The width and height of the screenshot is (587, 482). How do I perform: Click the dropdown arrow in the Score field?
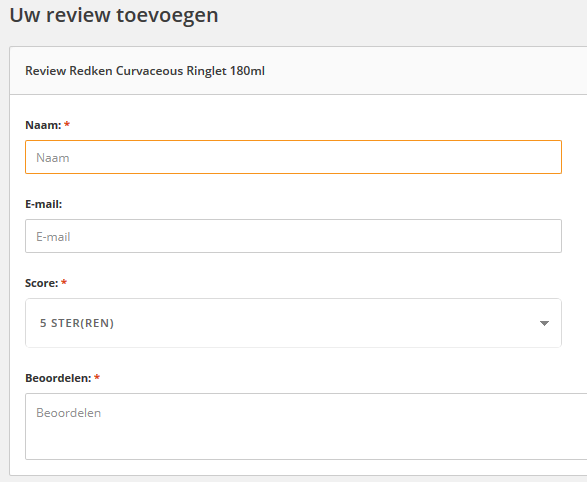pyautogui.click(x=544, y=323)
